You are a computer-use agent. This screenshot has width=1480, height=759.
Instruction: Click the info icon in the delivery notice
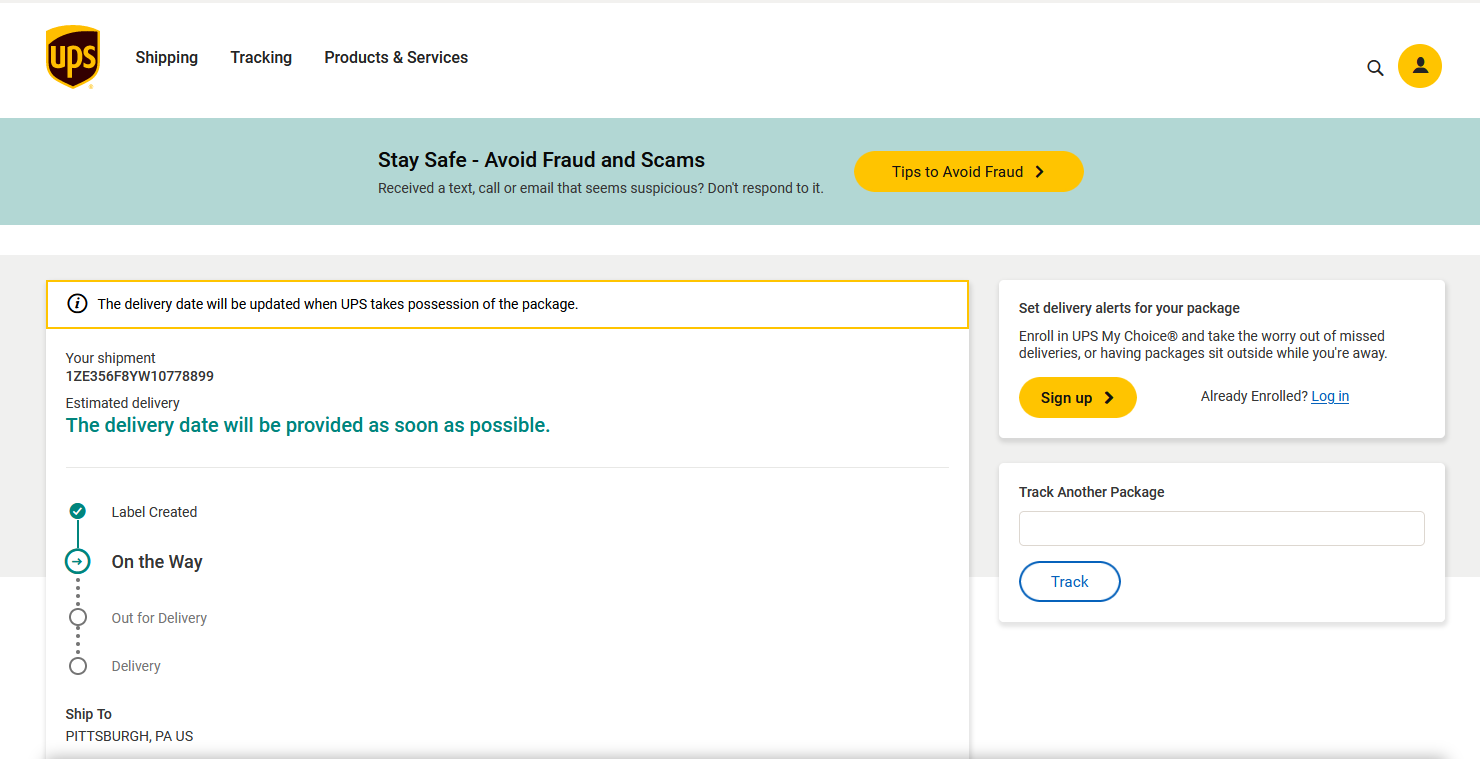click(77, 304)
